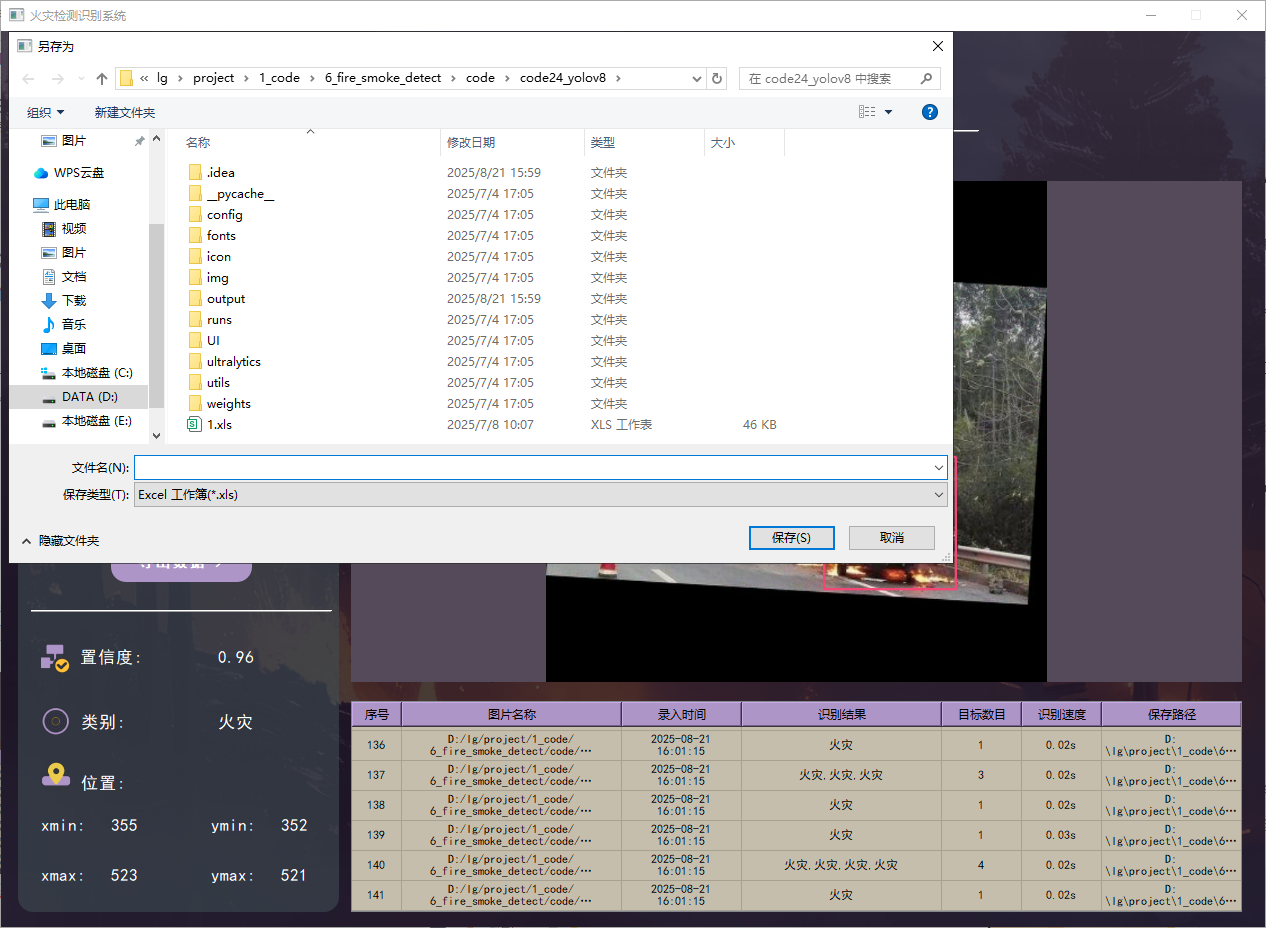Image resolution: width=1266 pixels, height=928 pixels.
Task: Click the 类别 target icon
Action: click(55, 721)
